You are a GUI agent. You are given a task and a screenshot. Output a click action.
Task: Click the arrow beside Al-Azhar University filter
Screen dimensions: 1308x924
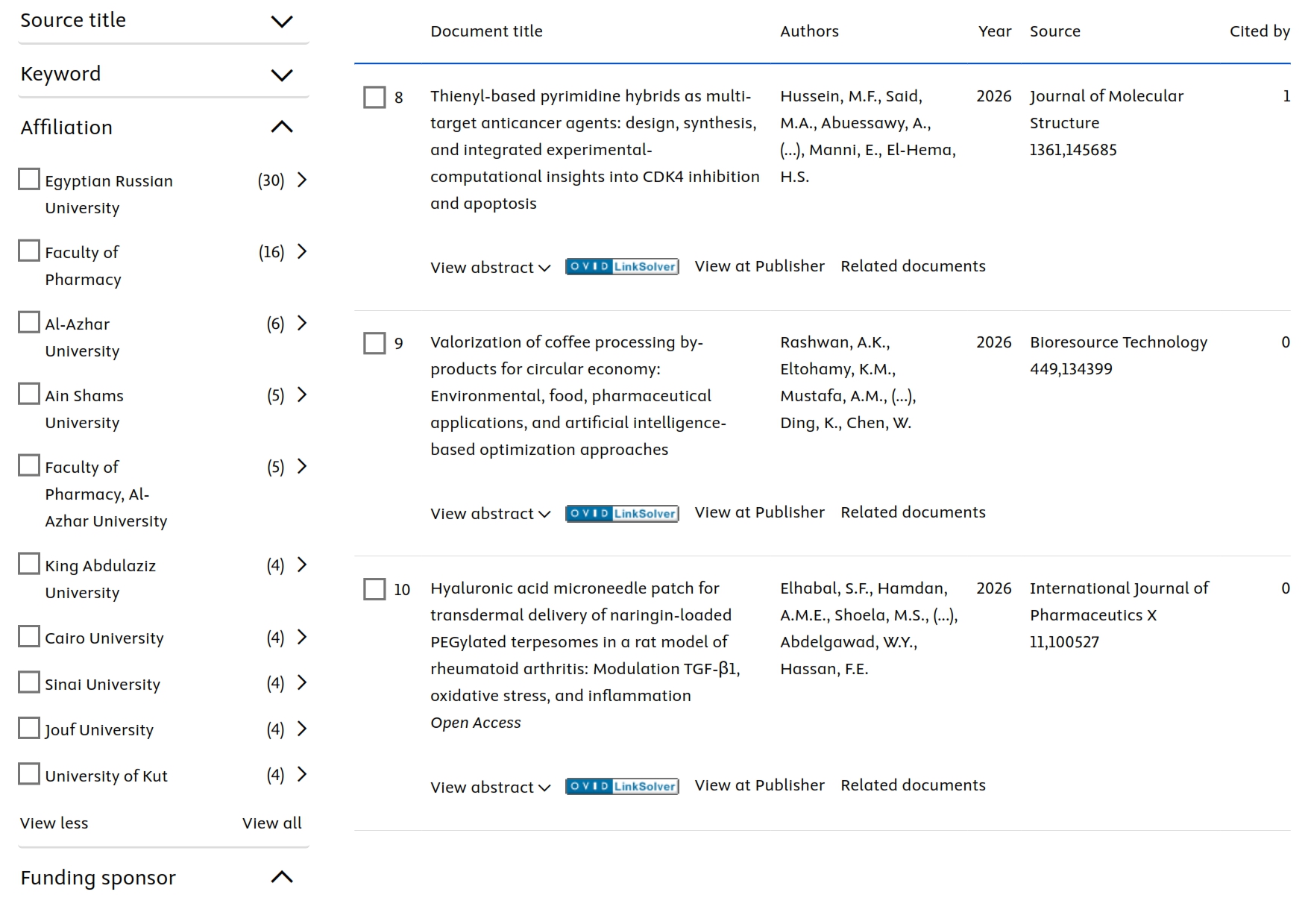(x=302, y=323)
